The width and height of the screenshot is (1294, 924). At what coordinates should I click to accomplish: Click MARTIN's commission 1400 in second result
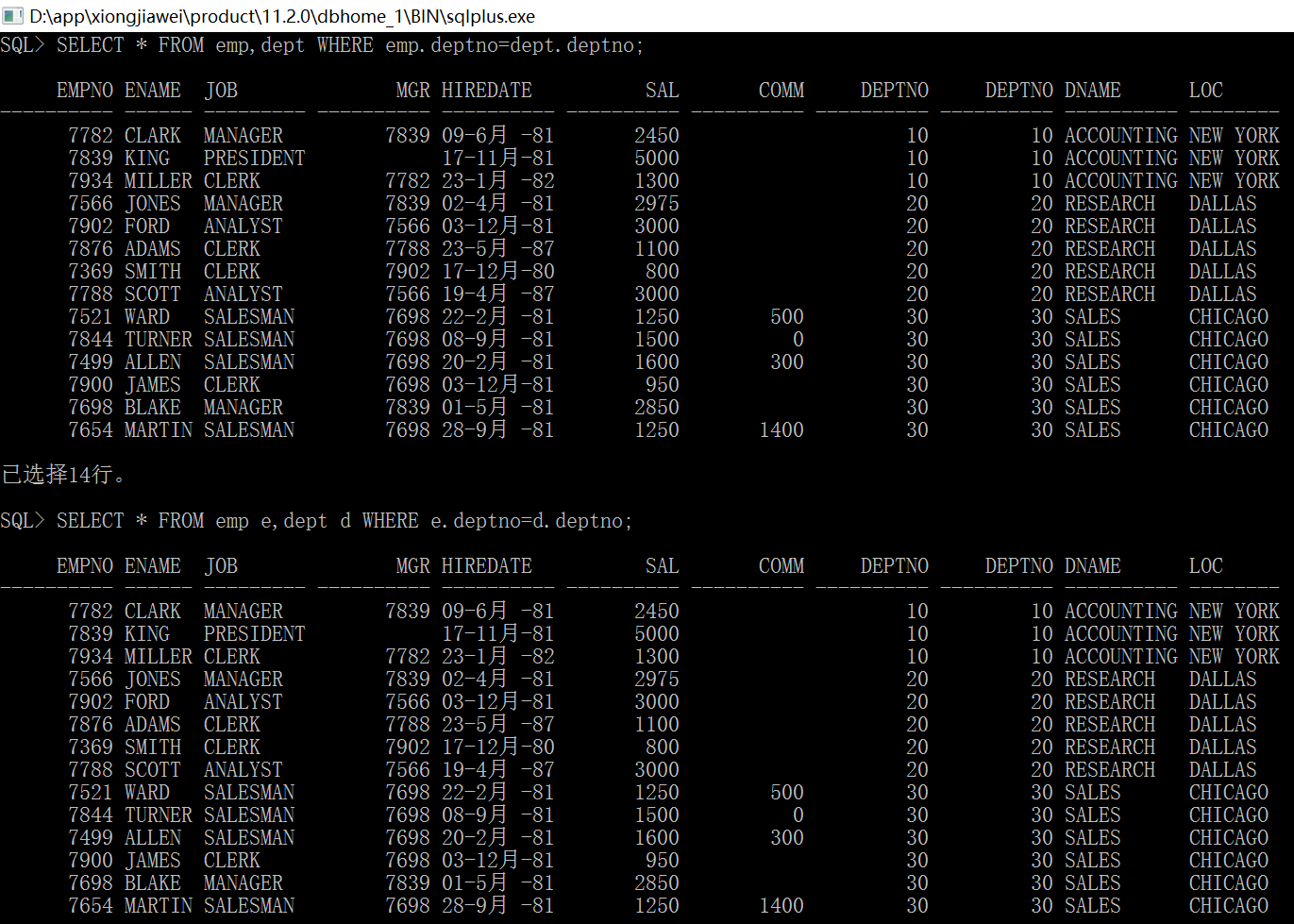(781, 906)
